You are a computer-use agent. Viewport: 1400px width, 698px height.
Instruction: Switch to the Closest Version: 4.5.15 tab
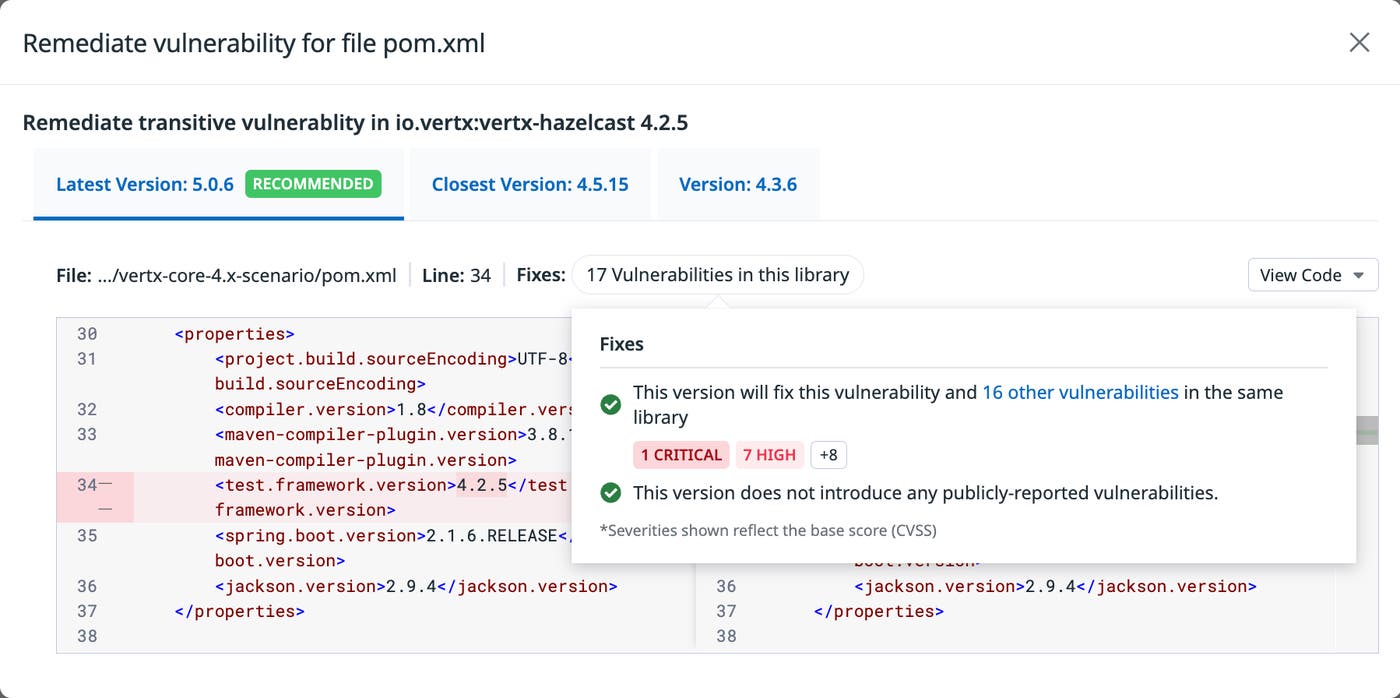point(530,184)
